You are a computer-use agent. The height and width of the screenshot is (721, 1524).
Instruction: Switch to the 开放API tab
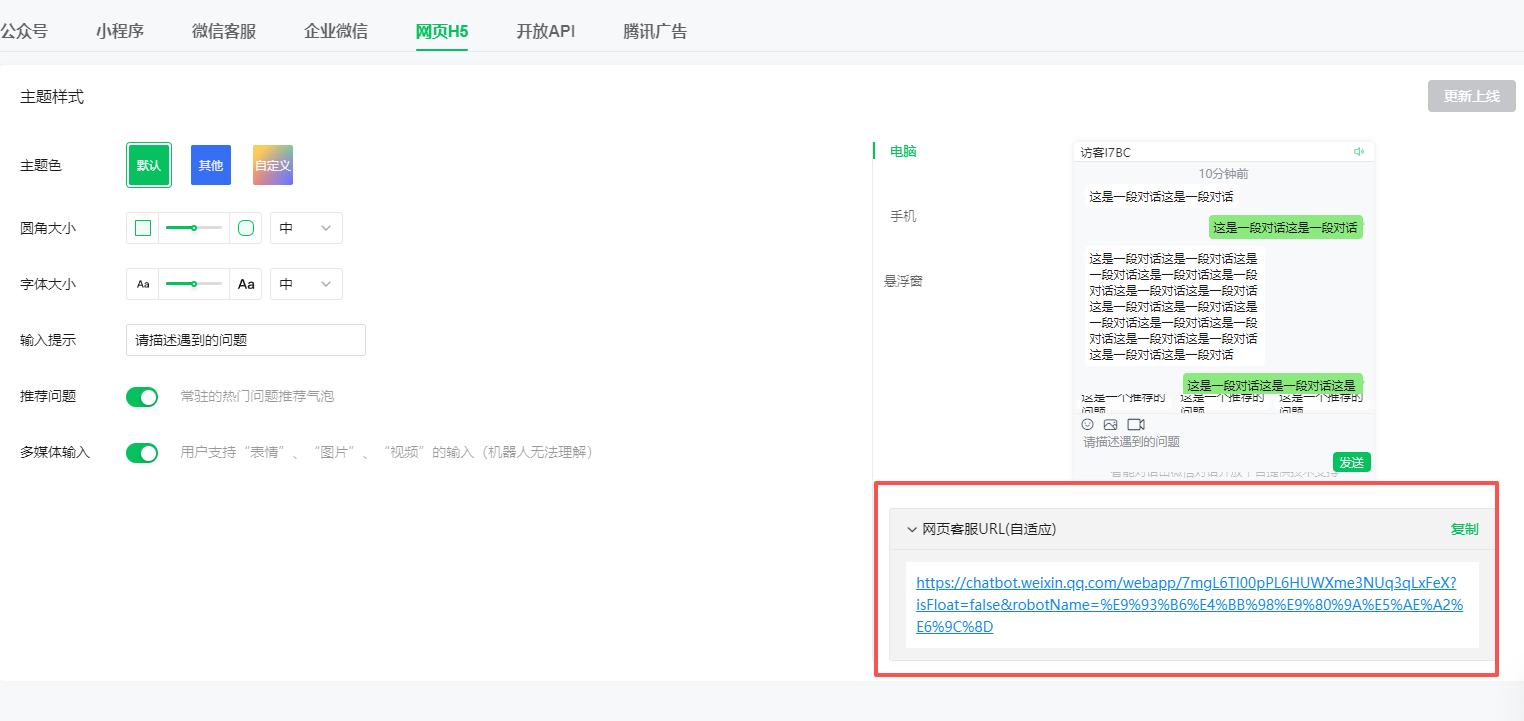(x=545, y=31)
